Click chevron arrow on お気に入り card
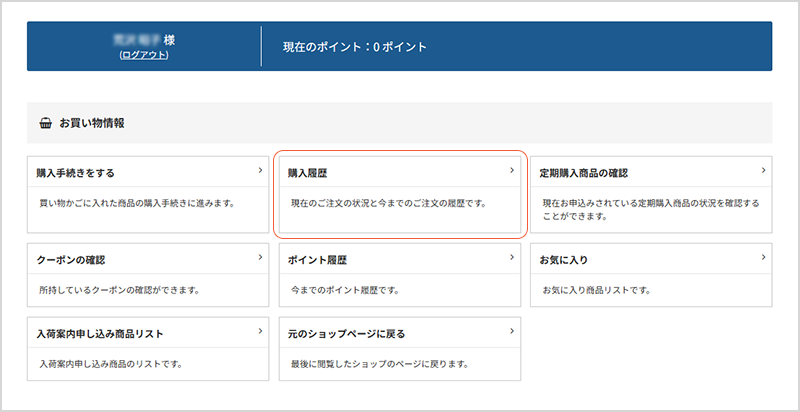The height and width of the screenshot is (412, 800). [763, 258]
